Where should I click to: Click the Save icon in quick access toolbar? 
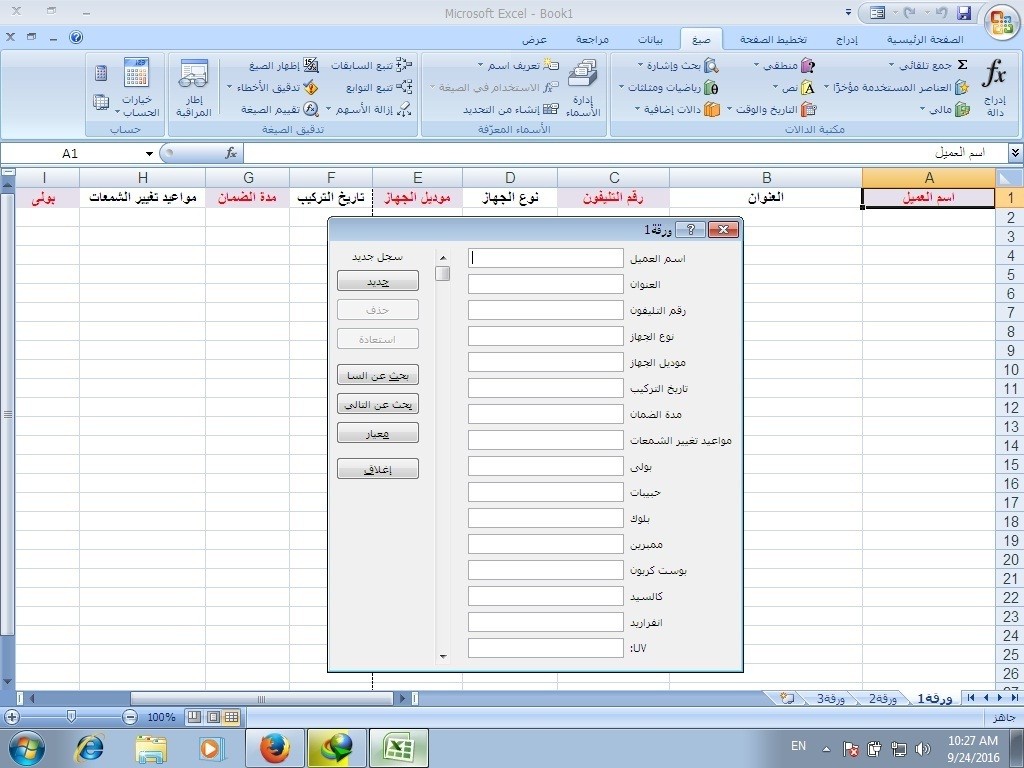point(964,13)
